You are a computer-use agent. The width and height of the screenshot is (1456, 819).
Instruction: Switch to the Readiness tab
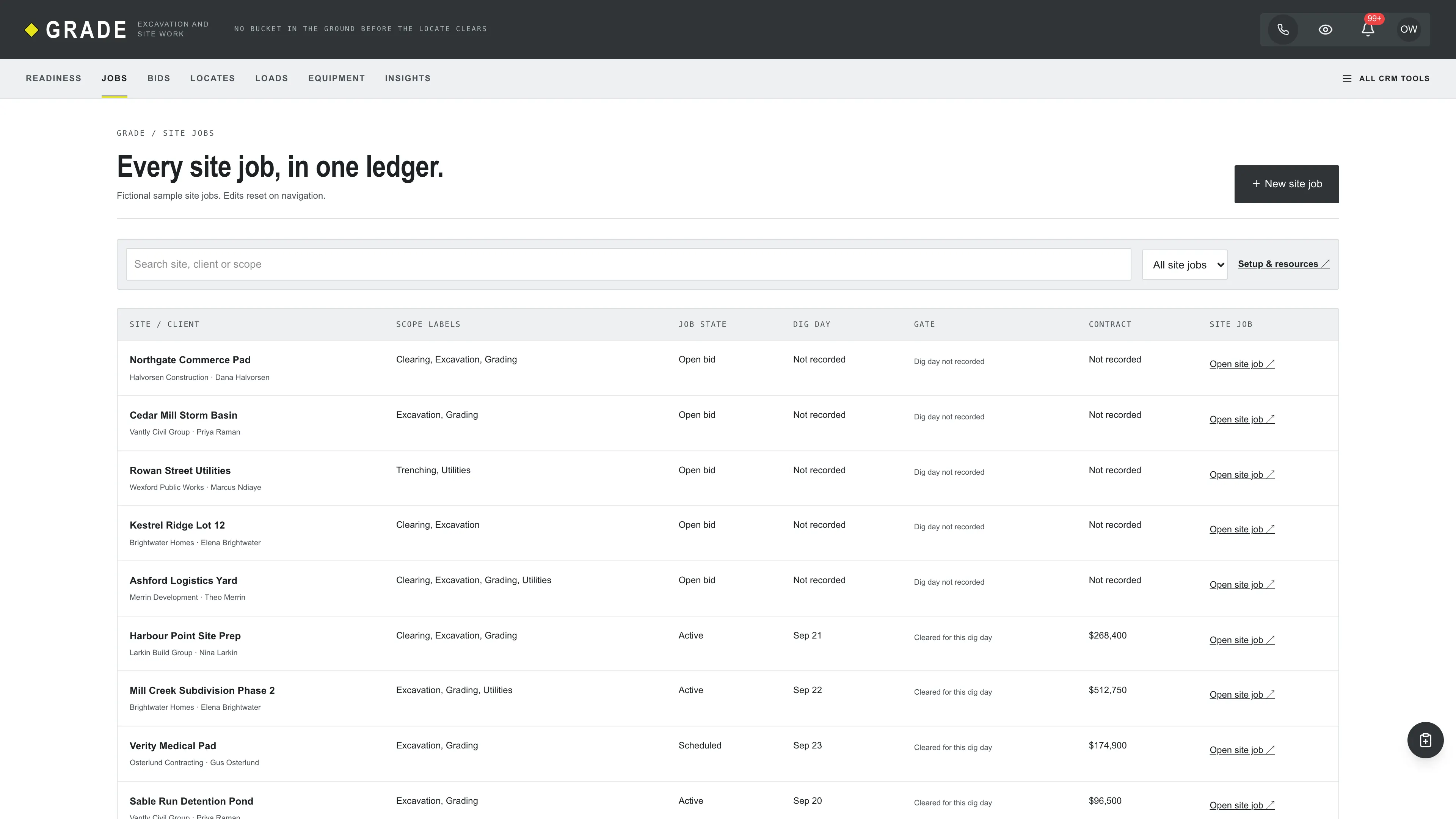tap(54, 78)
